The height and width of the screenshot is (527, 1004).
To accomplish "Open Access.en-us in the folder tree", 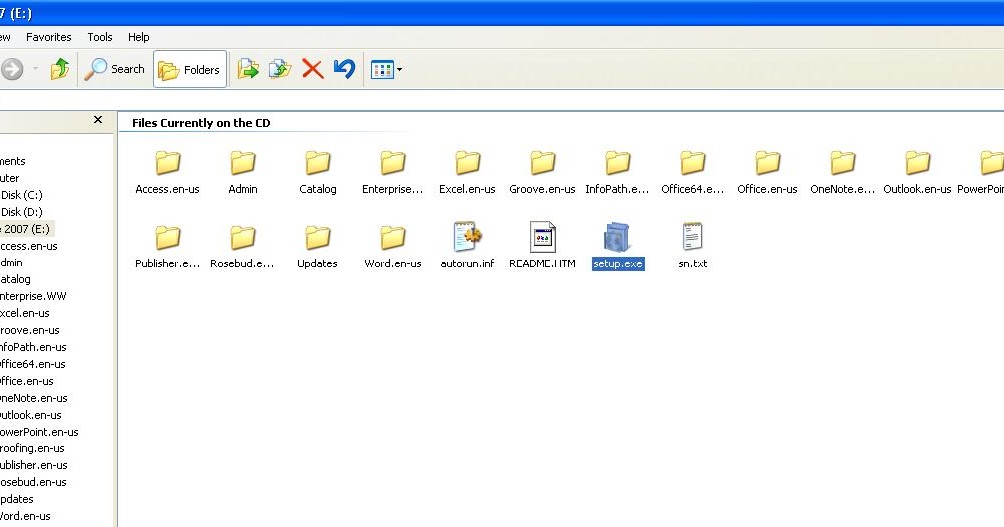I will pos(29,246).
